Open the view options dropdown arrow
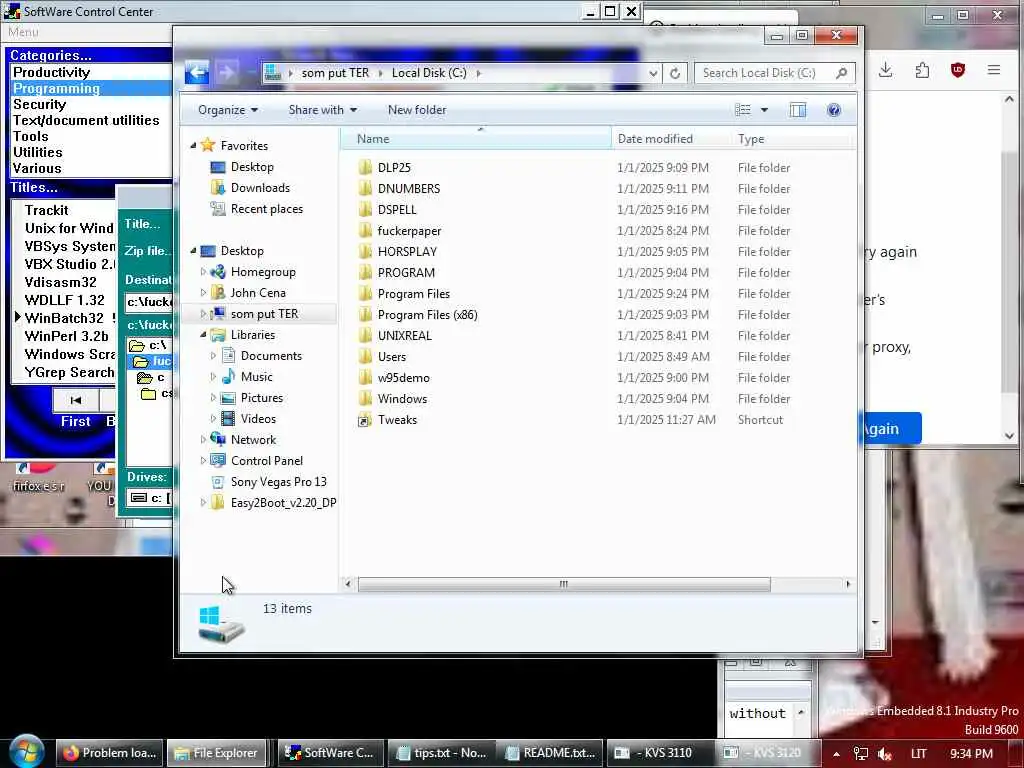 tap(764, 110)
